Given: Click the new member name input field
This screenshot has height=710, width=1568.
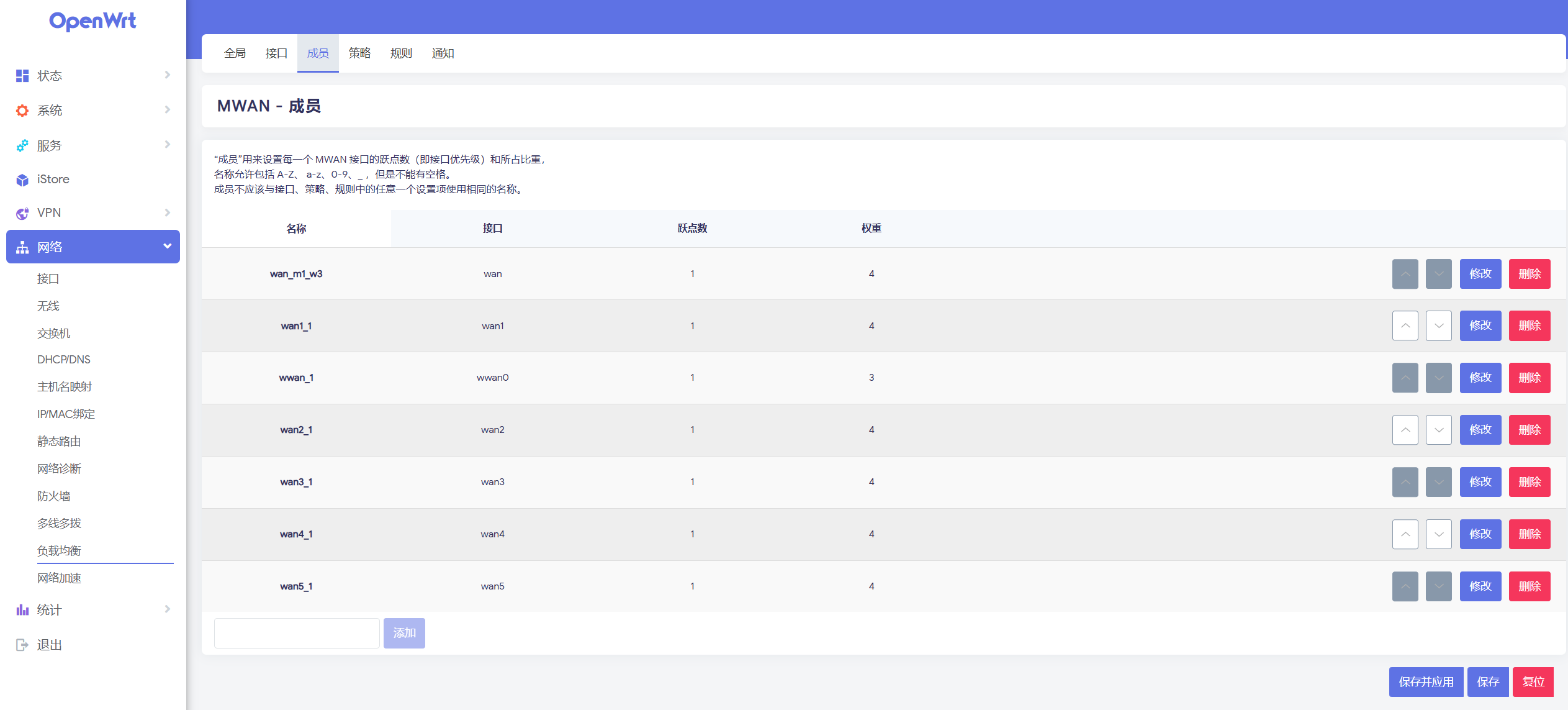Looking at the screenshot, I should (297, 633).
